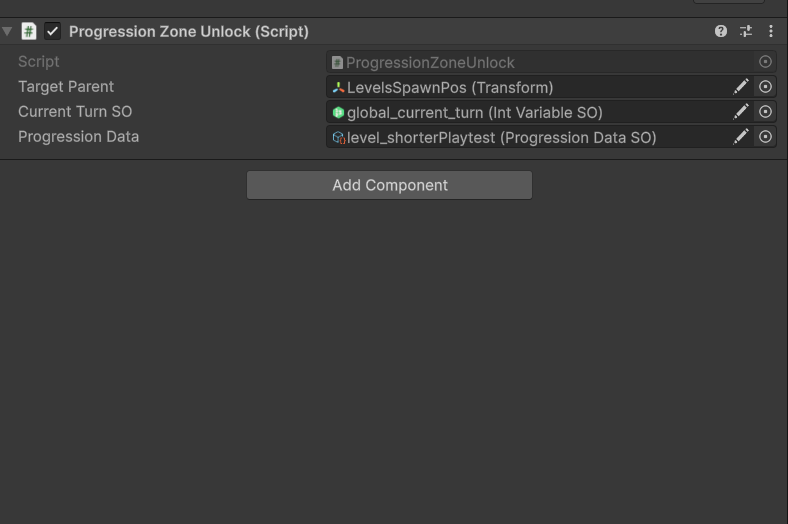
Task: Click the Add Component button
Action: [x=389, y=185]
